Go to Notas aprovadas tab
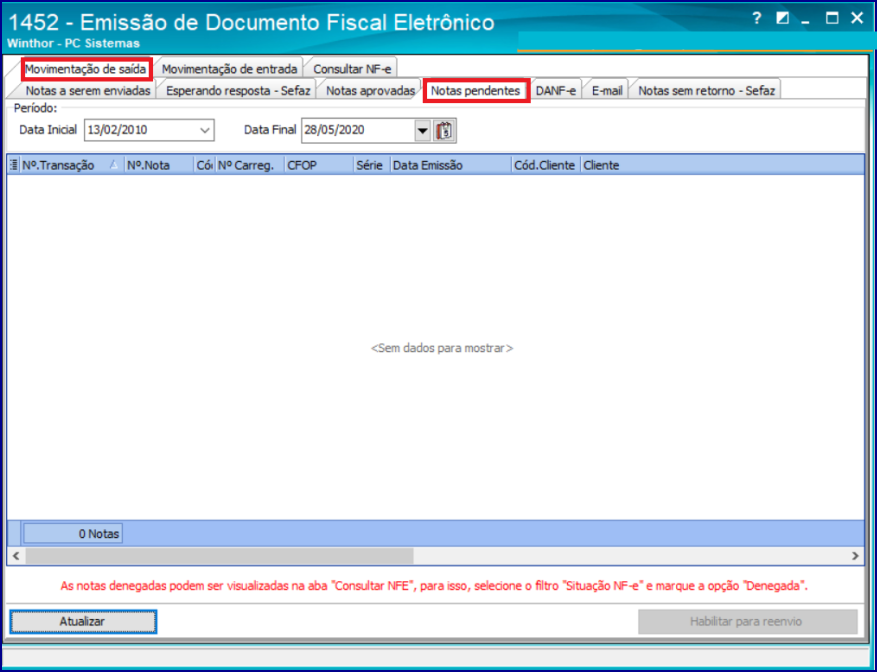Image resolution: width=877 pixels, height=672 pixels. point(370,91)
